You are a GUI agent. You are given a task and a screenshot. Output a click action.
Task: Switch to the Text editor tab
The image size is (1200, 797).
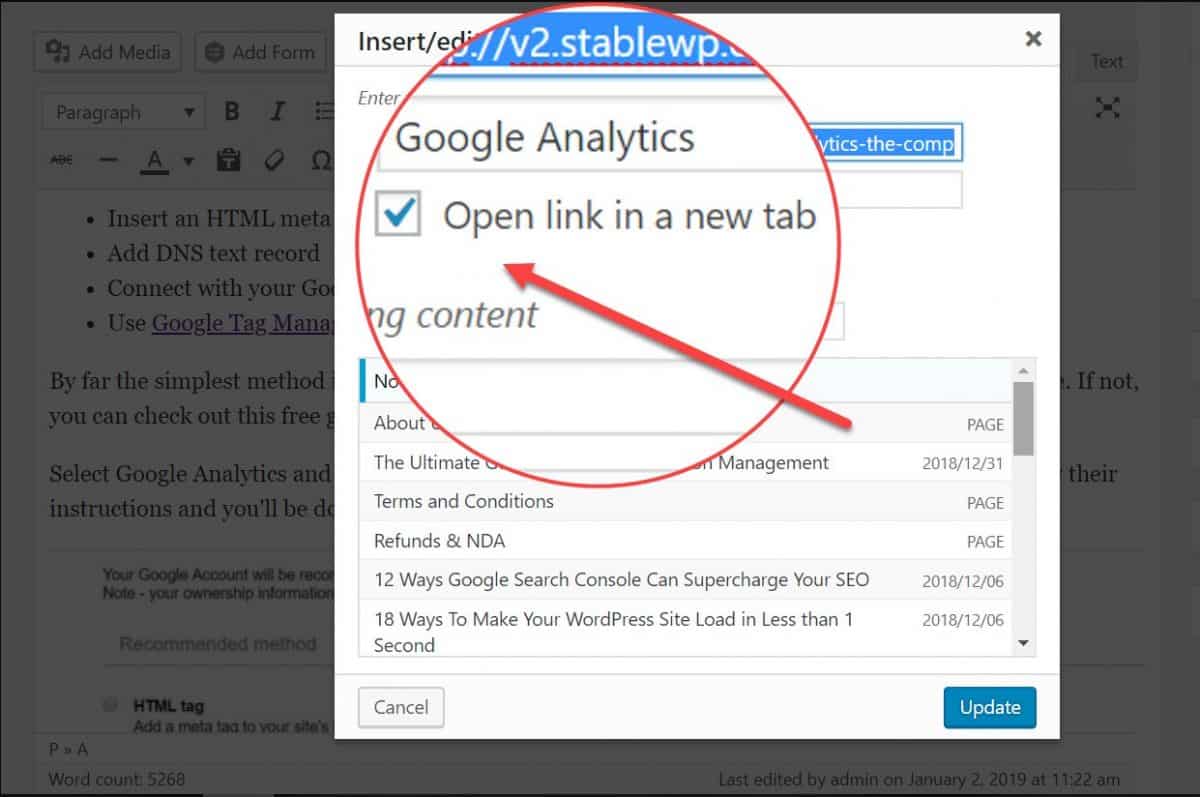click(1106, 61)
